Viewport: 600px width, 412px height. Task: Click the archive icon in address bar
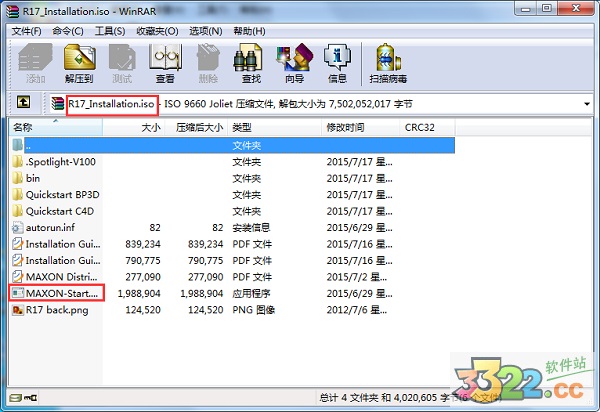[x=58, y=103]
